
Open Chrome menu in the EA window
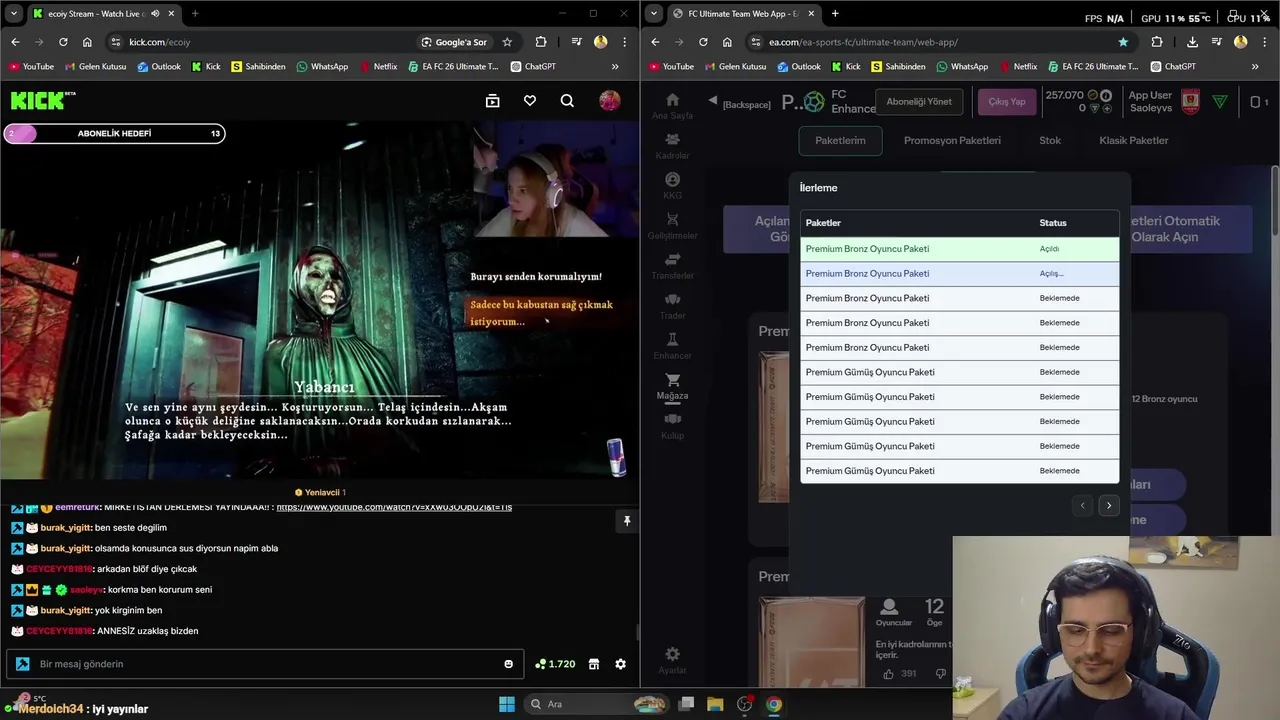(1265, 42)
